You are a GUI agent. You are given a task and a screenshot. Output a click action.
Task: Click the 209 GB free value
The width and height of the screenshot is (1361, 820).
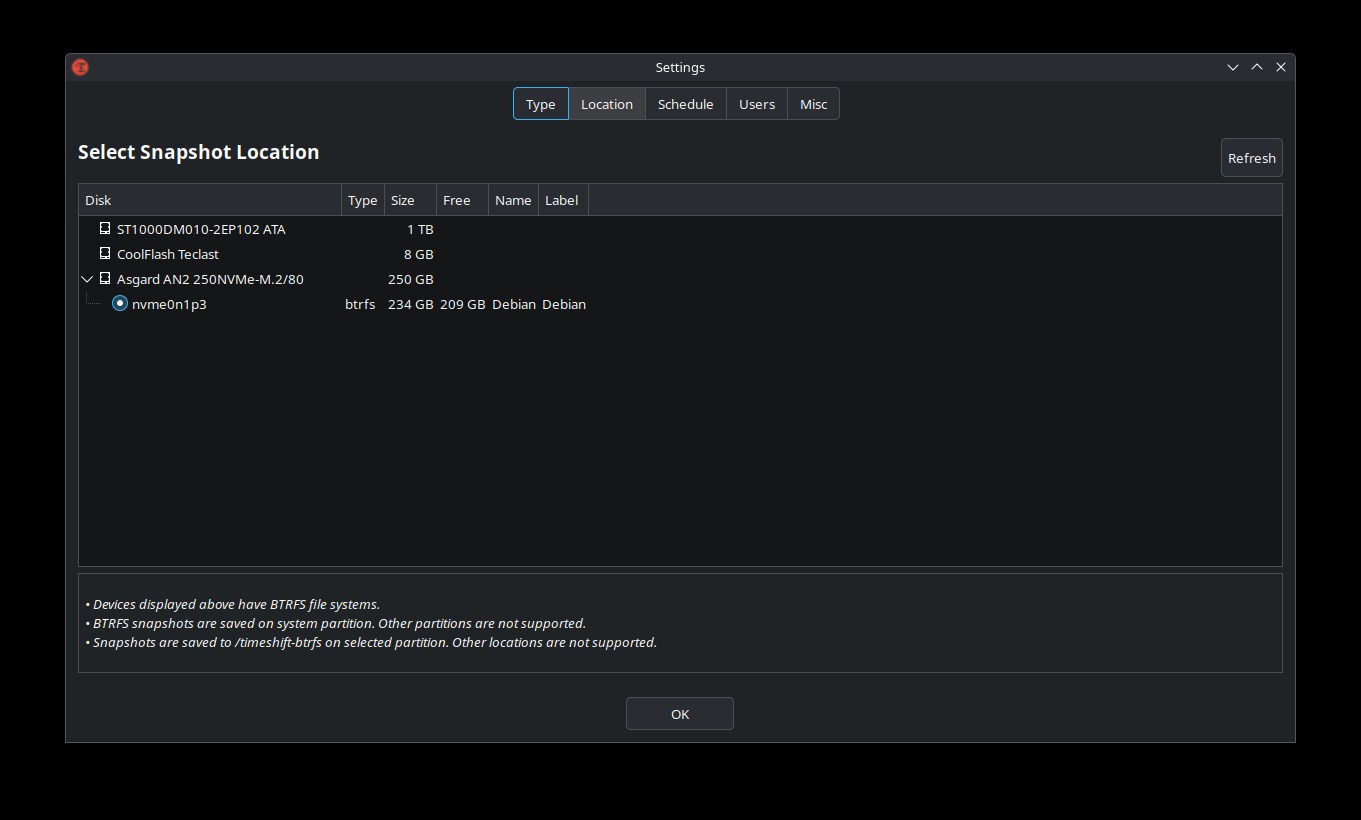(x=463, y=304)
